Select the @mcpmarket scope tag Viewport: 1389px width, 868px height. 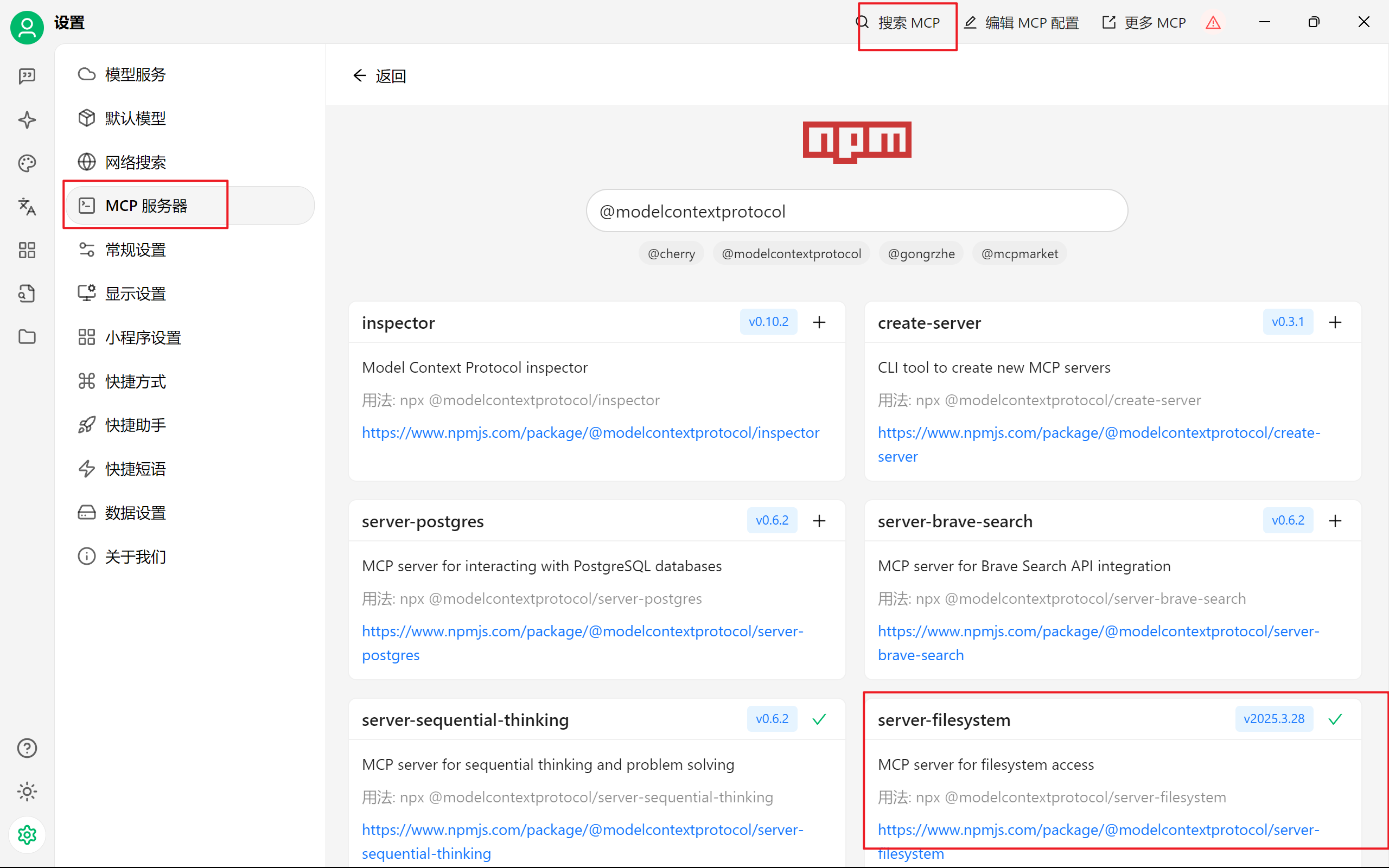point(1020,254)
